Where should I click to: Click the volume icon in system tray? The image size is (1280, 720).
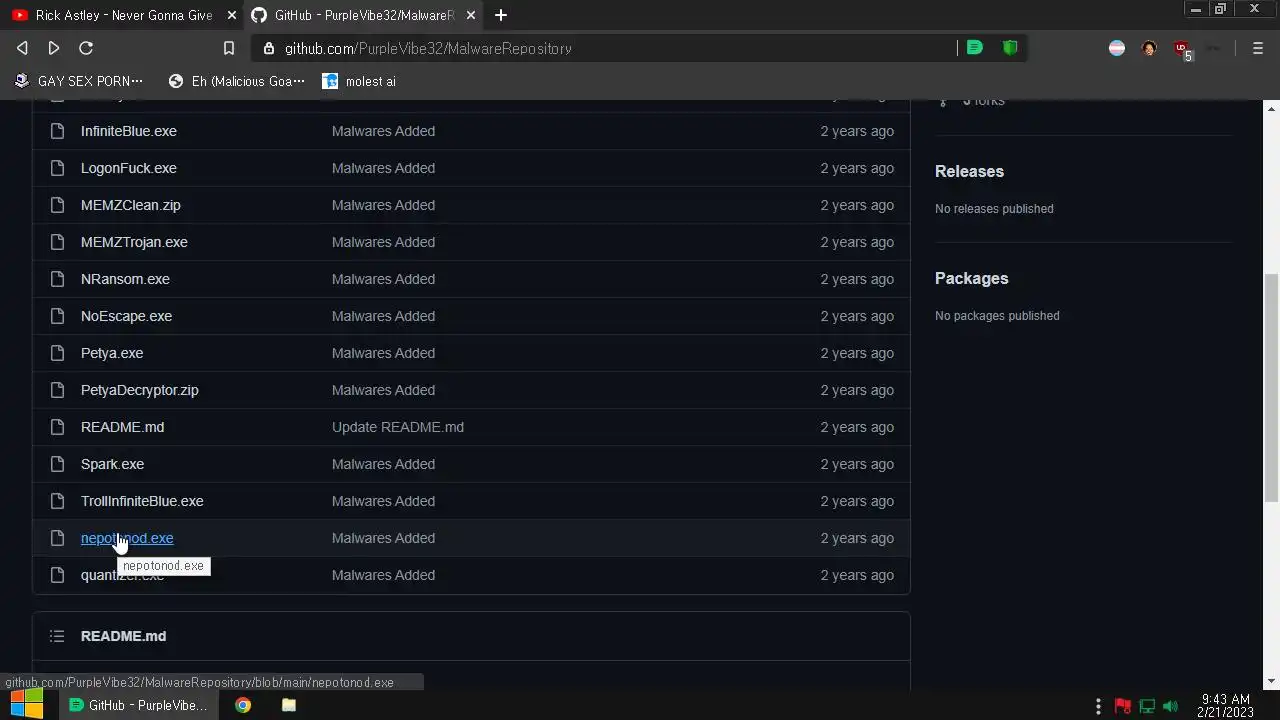pyautogui.click(x=1171, y=706)
